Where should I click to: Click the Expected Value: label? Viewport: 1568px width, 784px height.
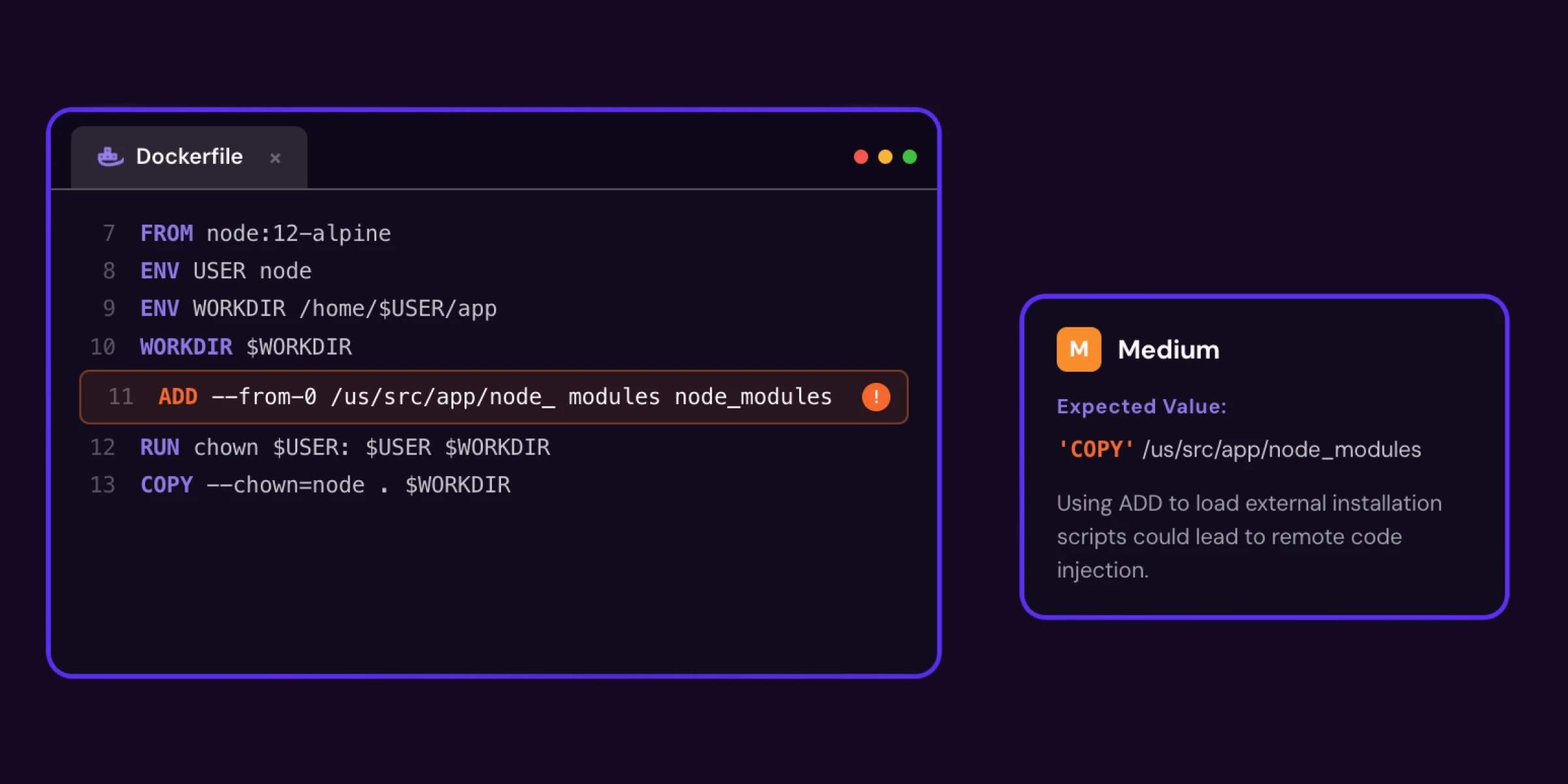click(1141, 406)
